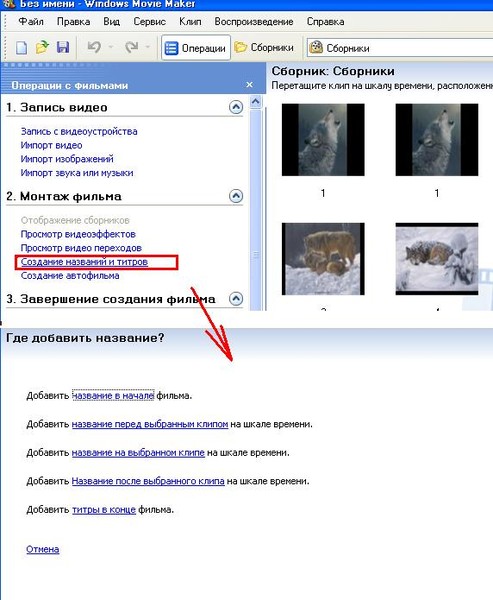
Task: Open a project with the folder icon
Action: click(42, 47)
